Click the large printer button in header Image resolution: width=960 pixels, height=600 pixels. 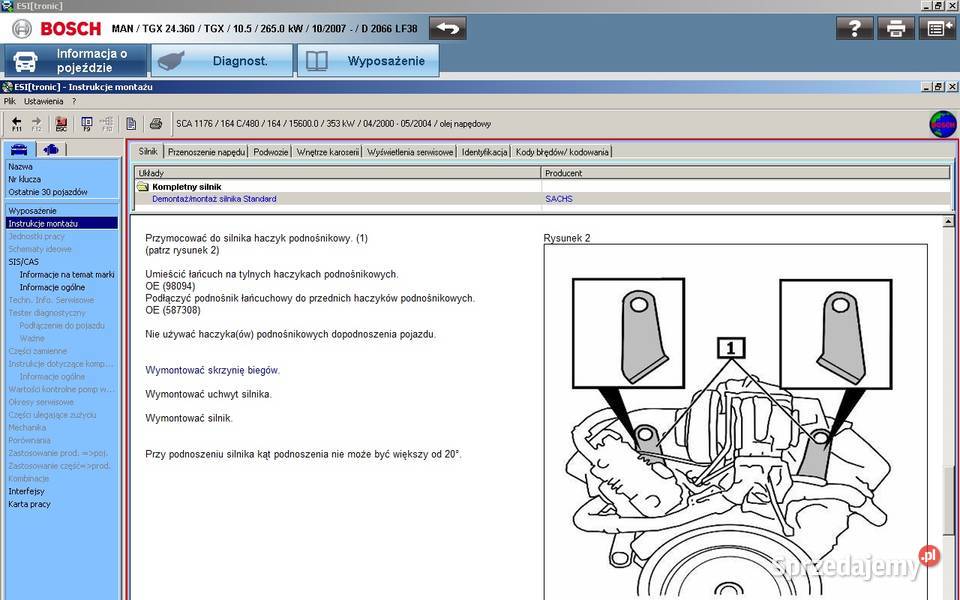tap(896, 28)
